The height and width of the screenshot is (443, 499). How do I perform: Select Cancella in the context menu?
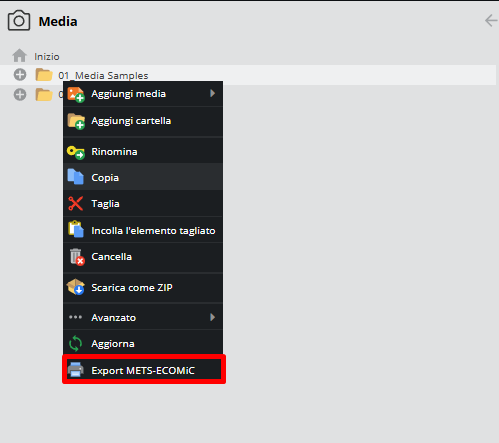[x=143, y=257]
